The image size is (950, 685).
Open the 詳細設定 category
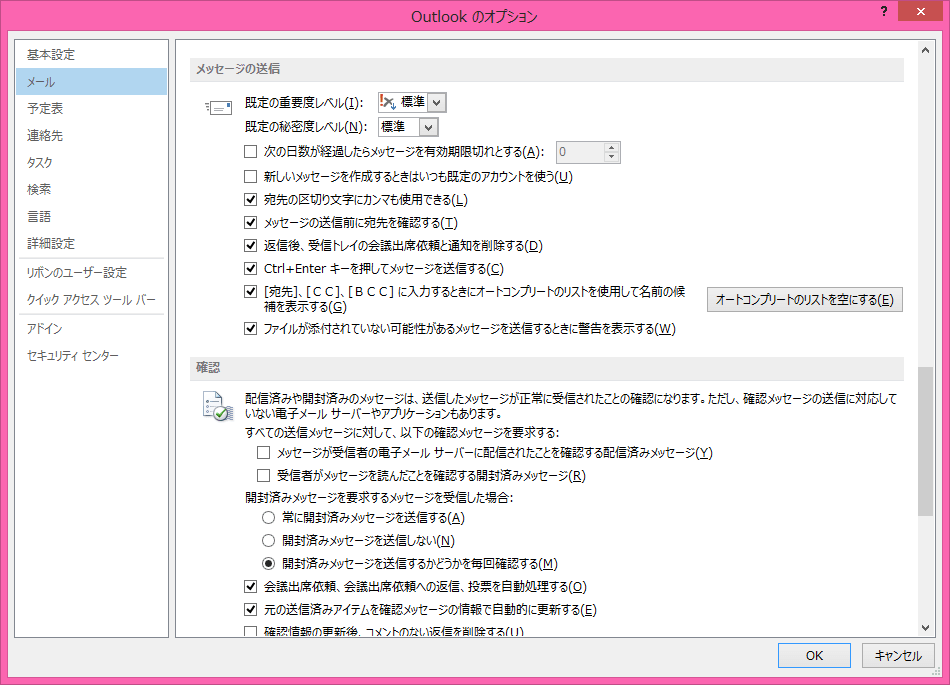click(x=91, y=243)
